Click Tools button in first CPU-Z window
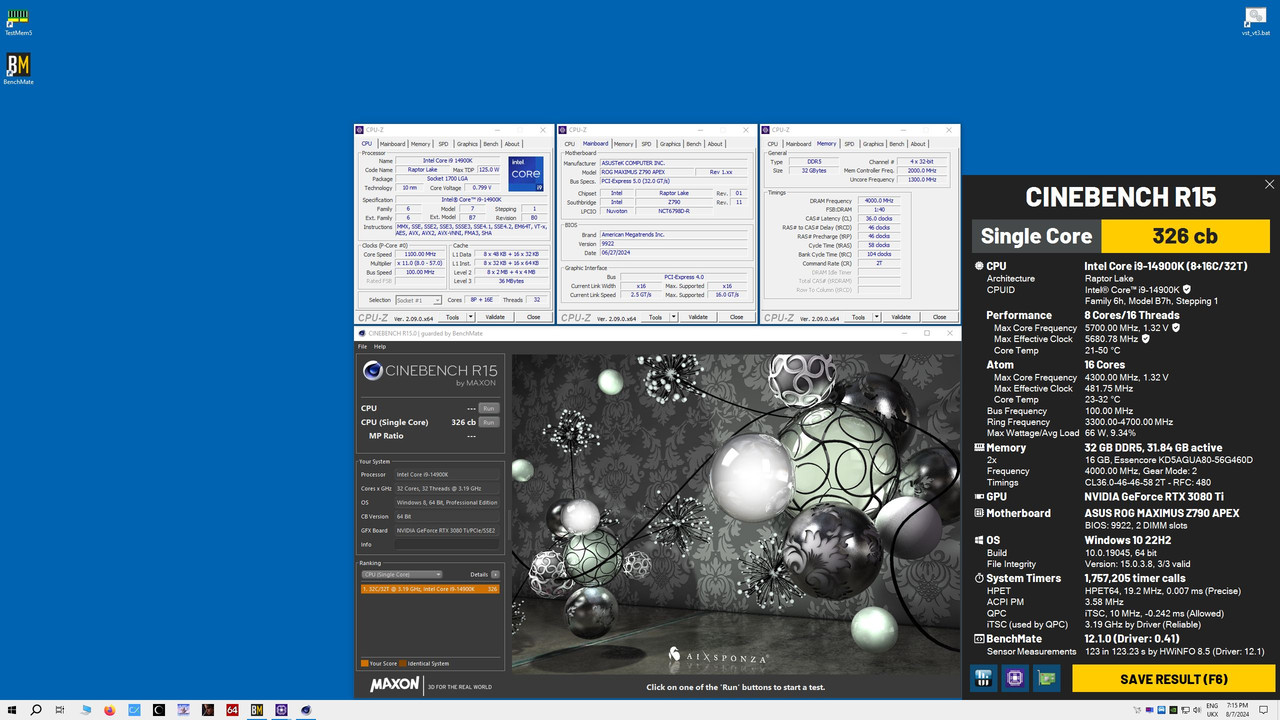 [452, 317]
